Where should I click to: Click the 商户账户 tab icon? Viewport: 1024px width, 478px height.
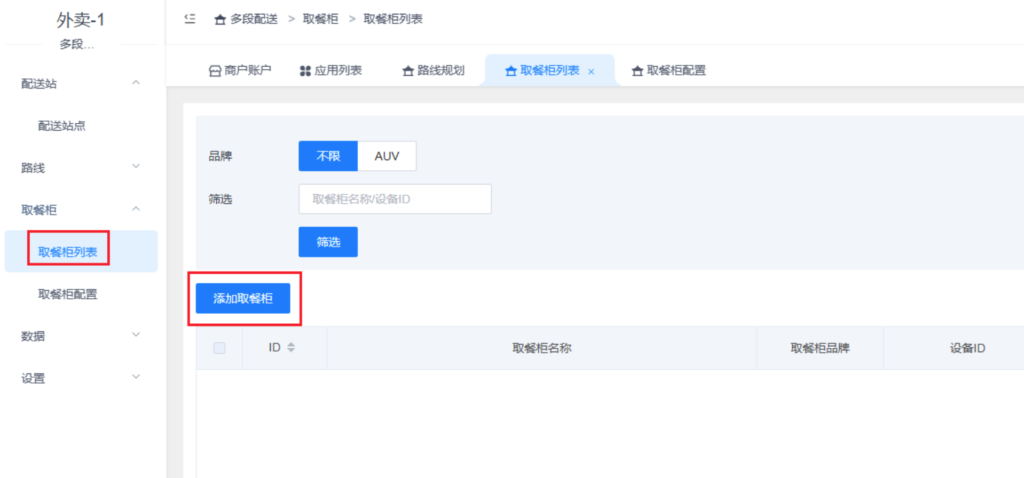(214, 71)
